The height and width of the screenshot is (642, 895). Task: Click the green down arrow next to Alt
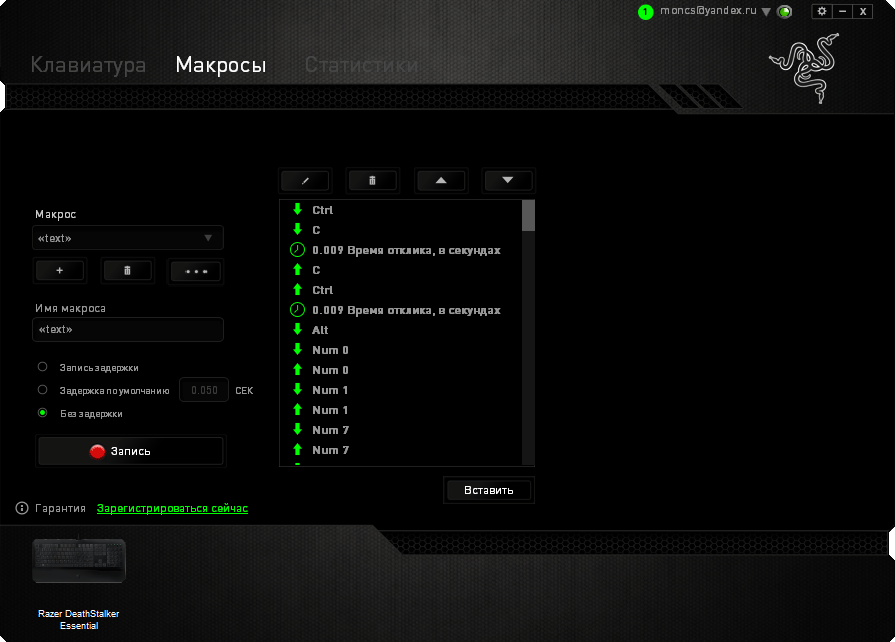pos(297,329)
